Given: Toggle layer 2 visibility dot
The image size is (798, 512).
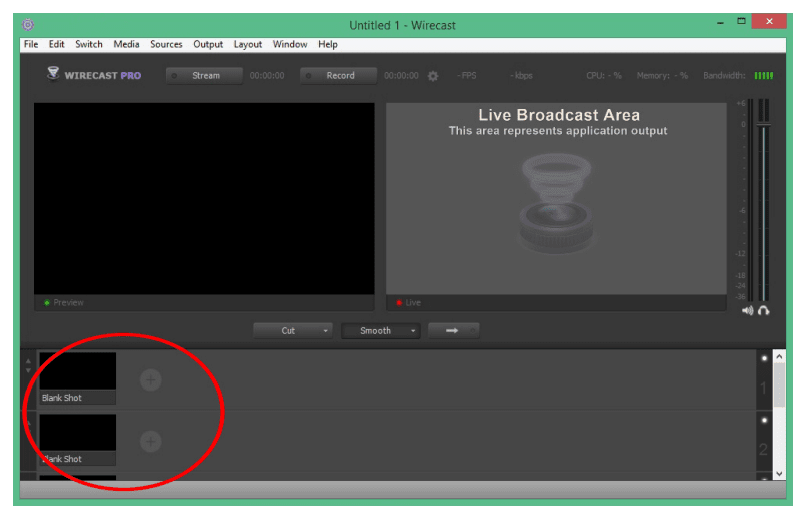Looking at the screenshot, I should tap(764, 420).
